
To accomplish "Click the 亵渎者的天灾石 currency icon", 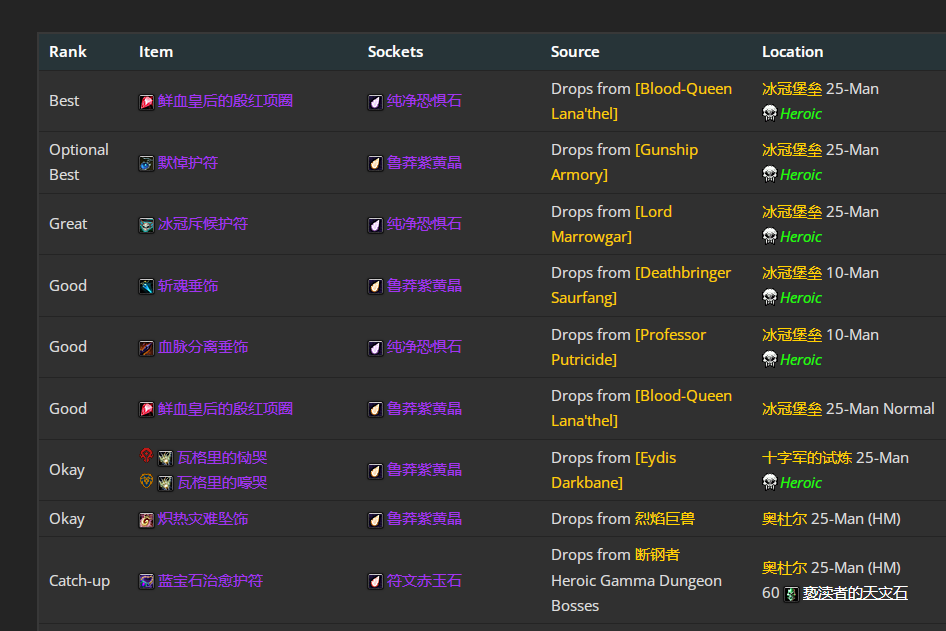I will click(792, 594).
